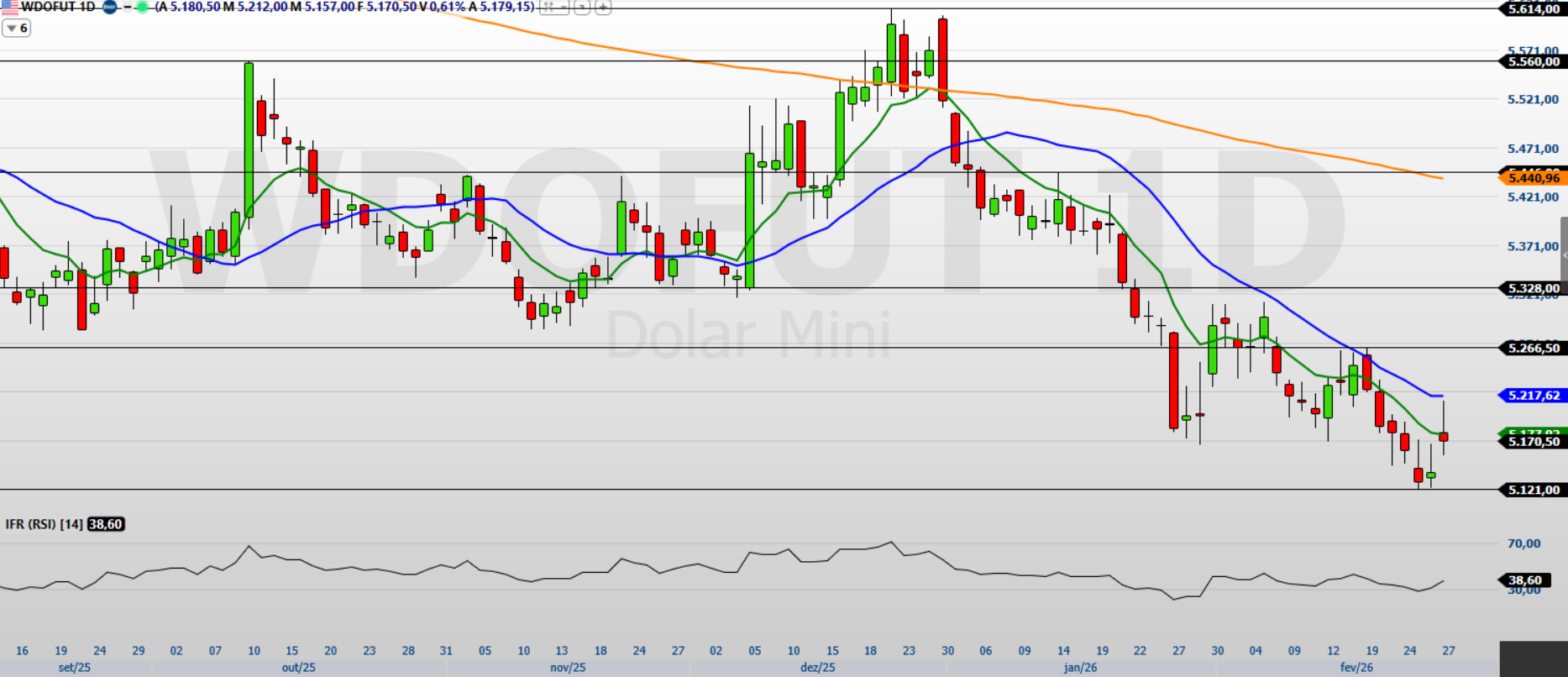Click the US flag icon beside WDOFUT
The image size is (1568, 677).
[9, 7]
